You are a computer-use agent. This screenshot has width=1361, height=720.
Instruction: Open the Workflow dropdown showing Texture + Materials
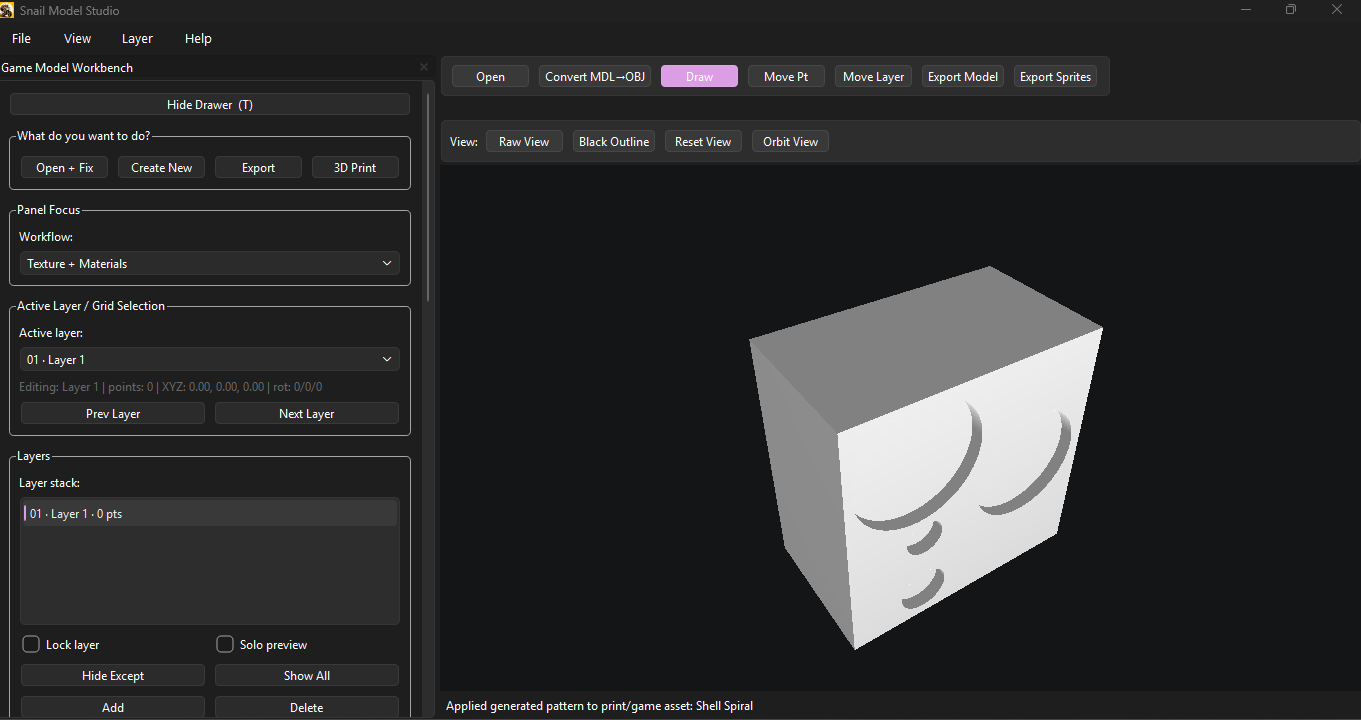[209, 263]
